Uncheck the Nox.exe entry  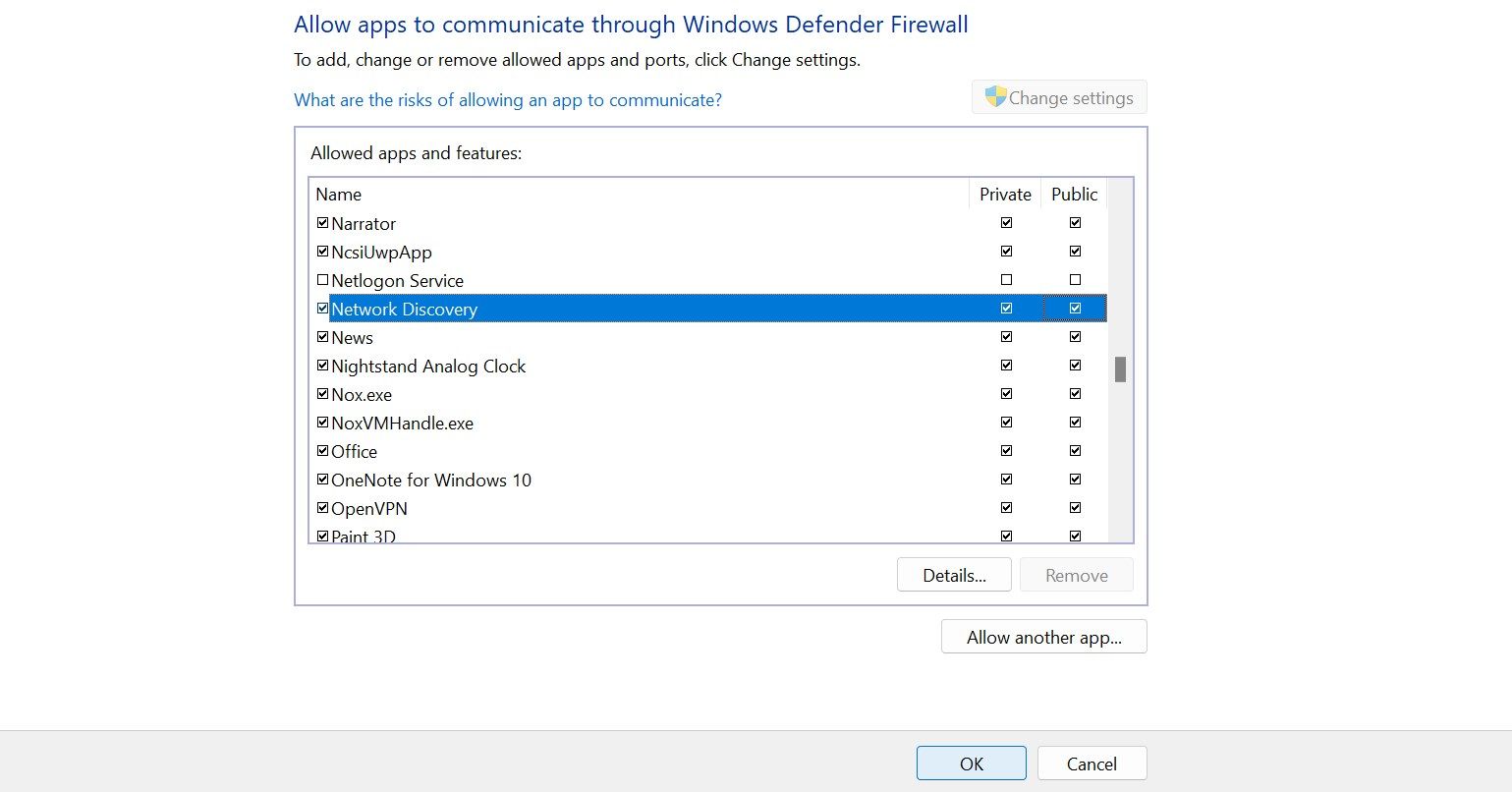point(322,393)
